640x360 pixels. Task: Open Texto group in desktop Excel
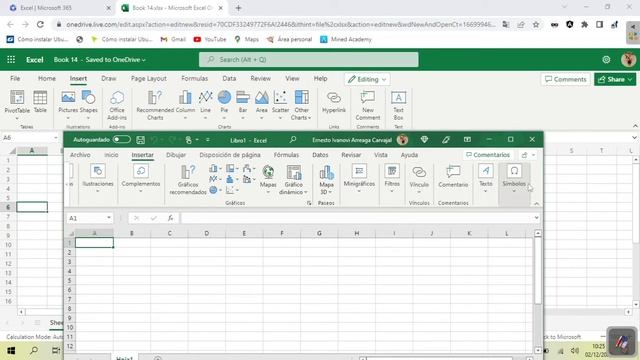point(486,178)
